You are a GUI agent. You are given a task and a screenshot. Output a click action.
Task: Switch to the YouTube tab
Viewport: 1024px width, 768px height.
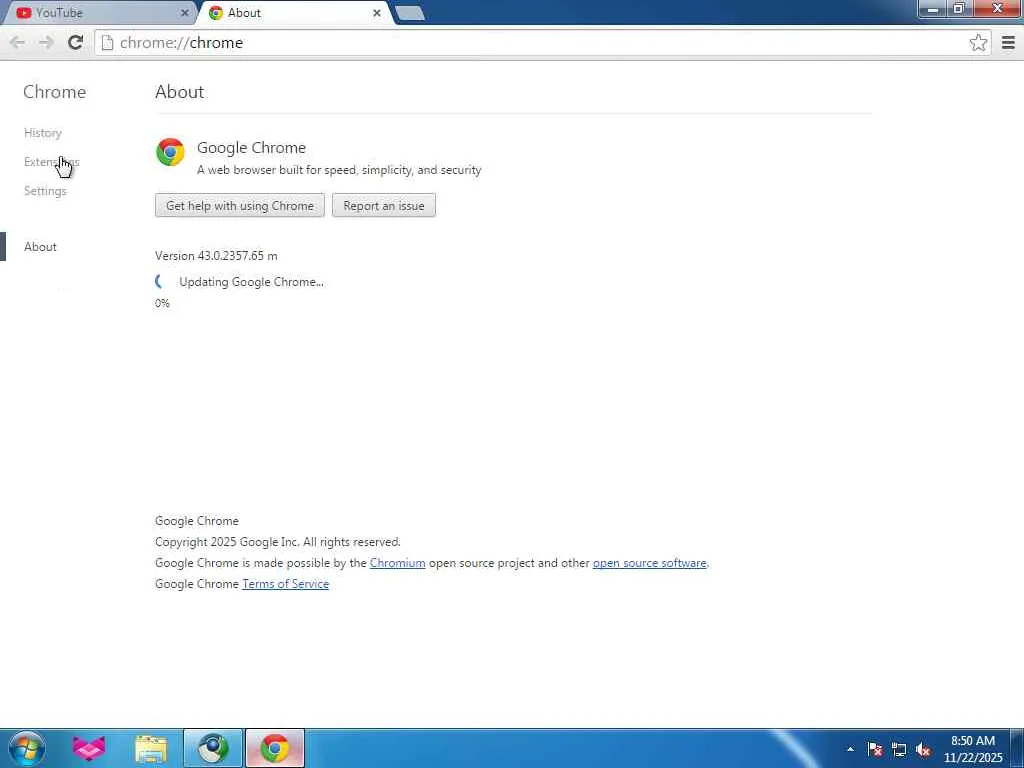tap(98, 12)
